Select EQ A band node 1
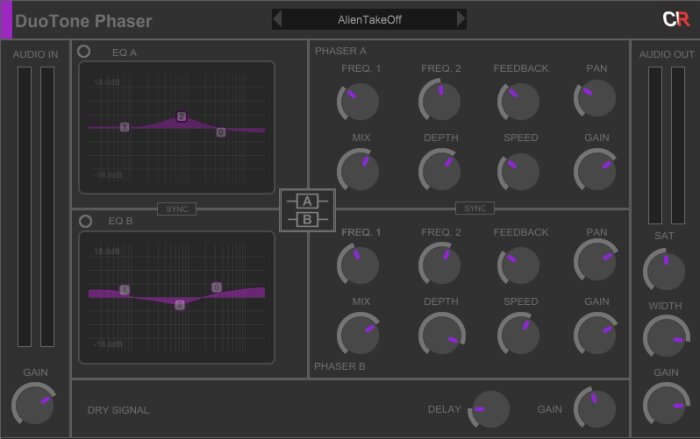 point(125,127)
